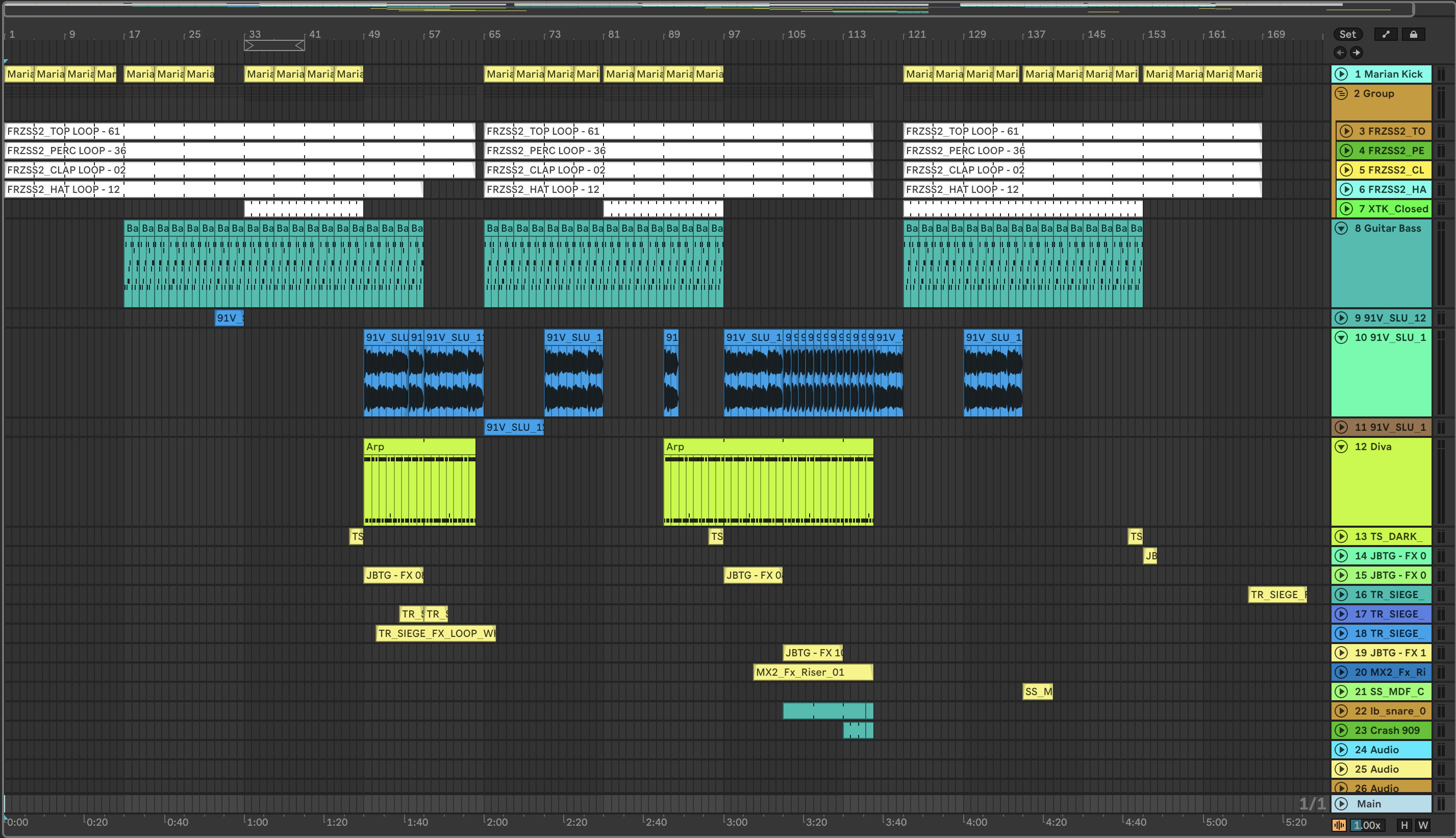Image resolution: width=1456 pixels, height=838 pixels.
Task: Unfold track 19 JBTG - FX 1
Action: [1341, 653]
